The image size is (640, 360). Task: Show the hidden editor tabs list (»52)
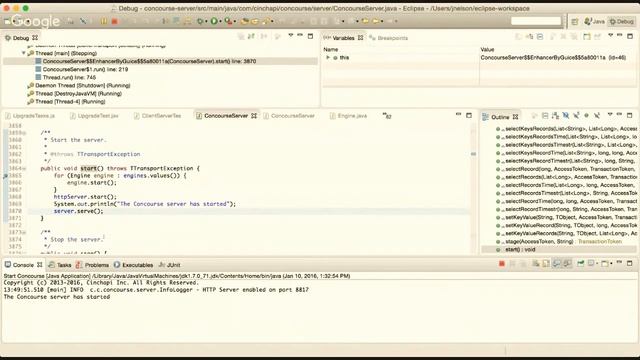pyautogui.click(x=387, y=116)
